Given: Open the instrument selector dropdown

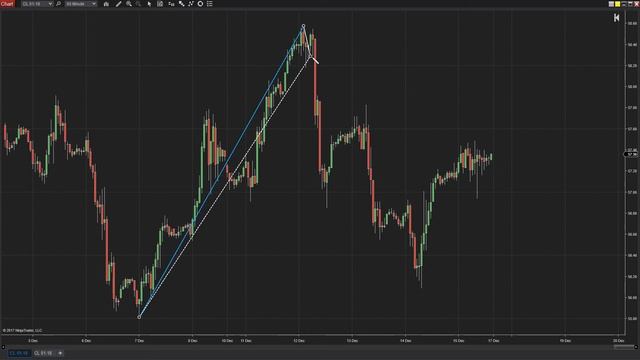Looking at the screenshot, I should click(x=37, y=4).
